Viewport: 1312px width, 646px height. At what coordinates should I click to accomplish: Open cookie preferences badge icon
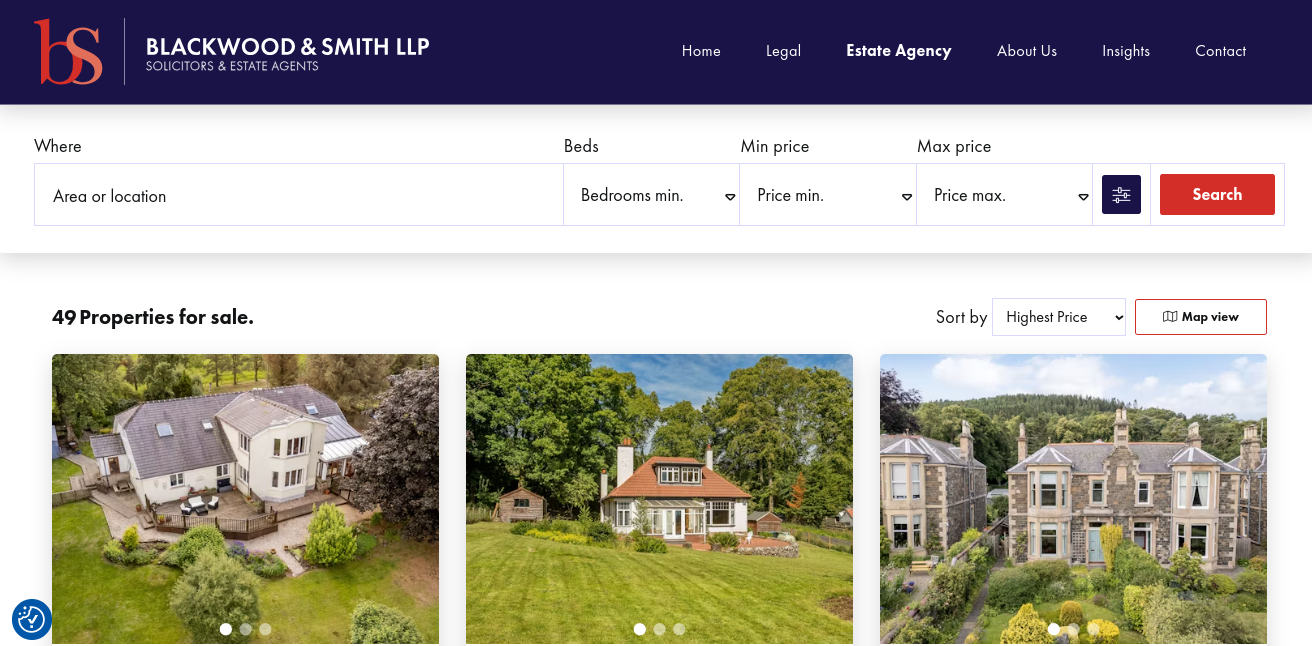(31, 620)
